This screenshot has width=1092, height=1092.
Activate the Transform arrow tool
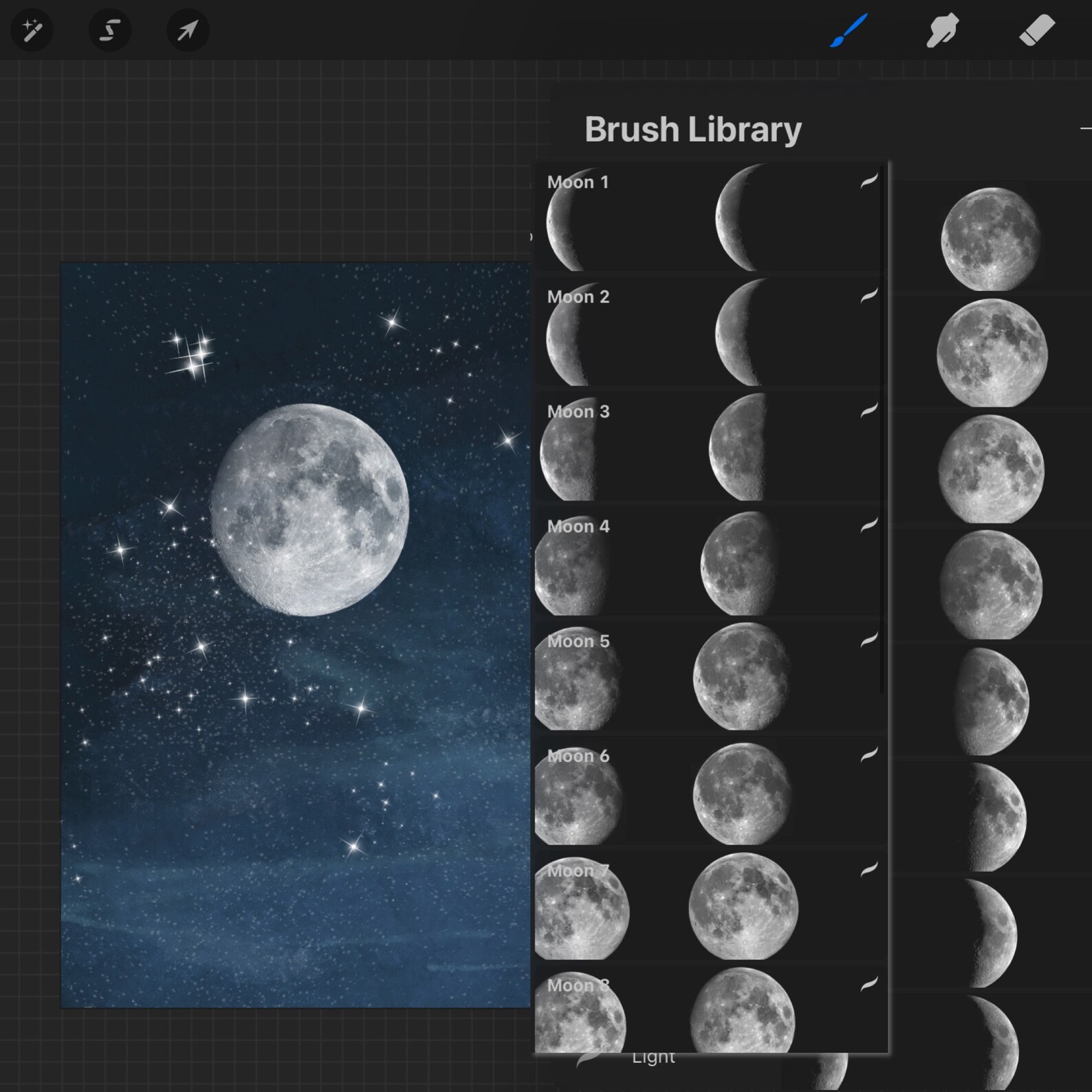click(188, 31)
